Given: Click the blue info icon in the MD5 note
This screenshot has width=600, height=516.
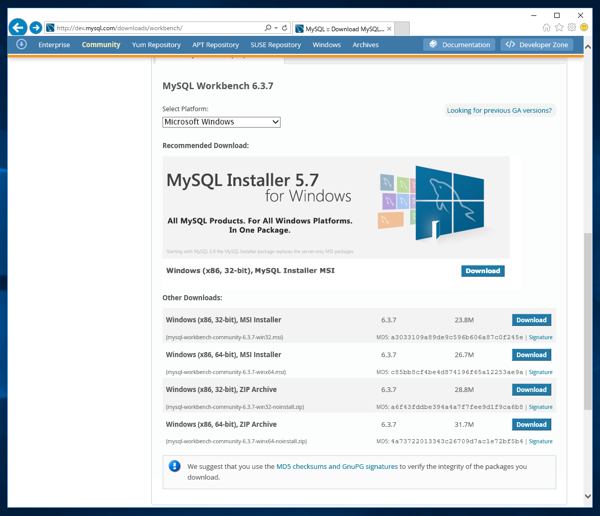Looking at the screenshot, I should pos(174,466).
